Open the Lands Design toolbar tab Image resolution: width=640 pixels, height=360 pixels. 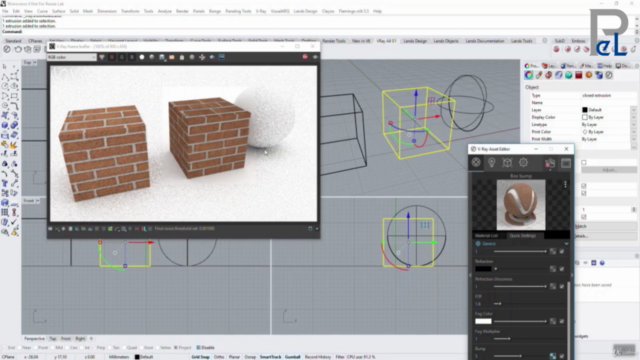point(415,41)
